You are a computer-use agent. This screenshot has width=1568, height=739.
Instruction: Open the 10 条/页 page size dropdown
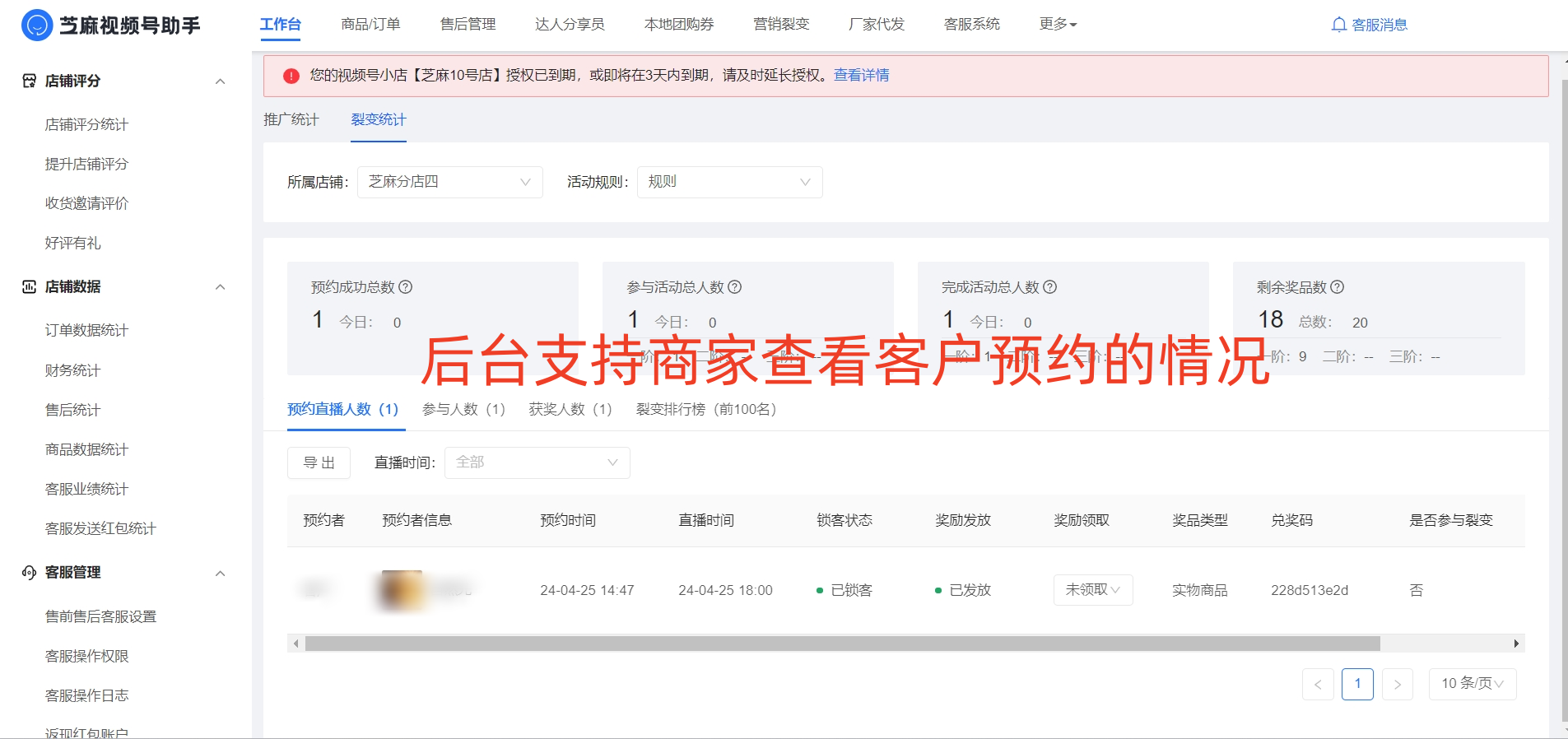point(1473,684)
